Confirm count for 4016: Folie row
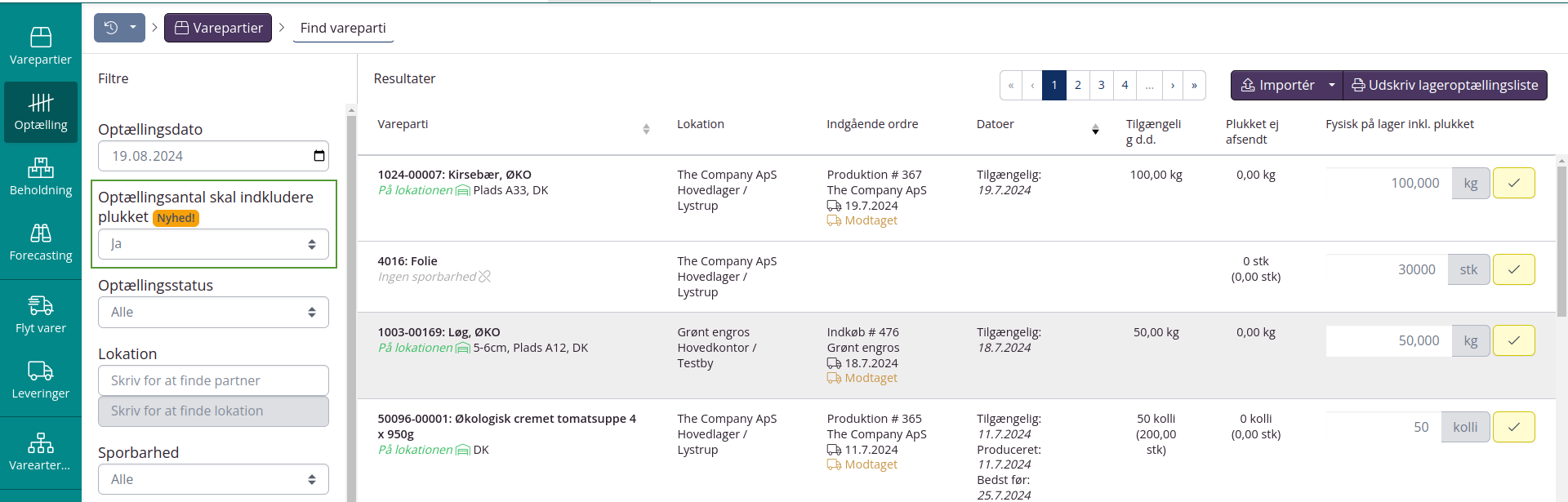The width and height of the screenshot is (1568, 502). (1513, 269)
